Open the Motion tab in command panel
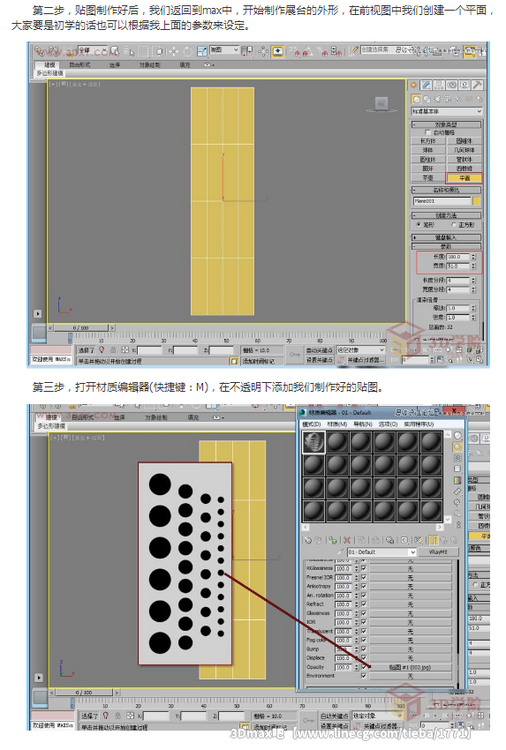Screen dimensions: 506x750 [451, 85]
